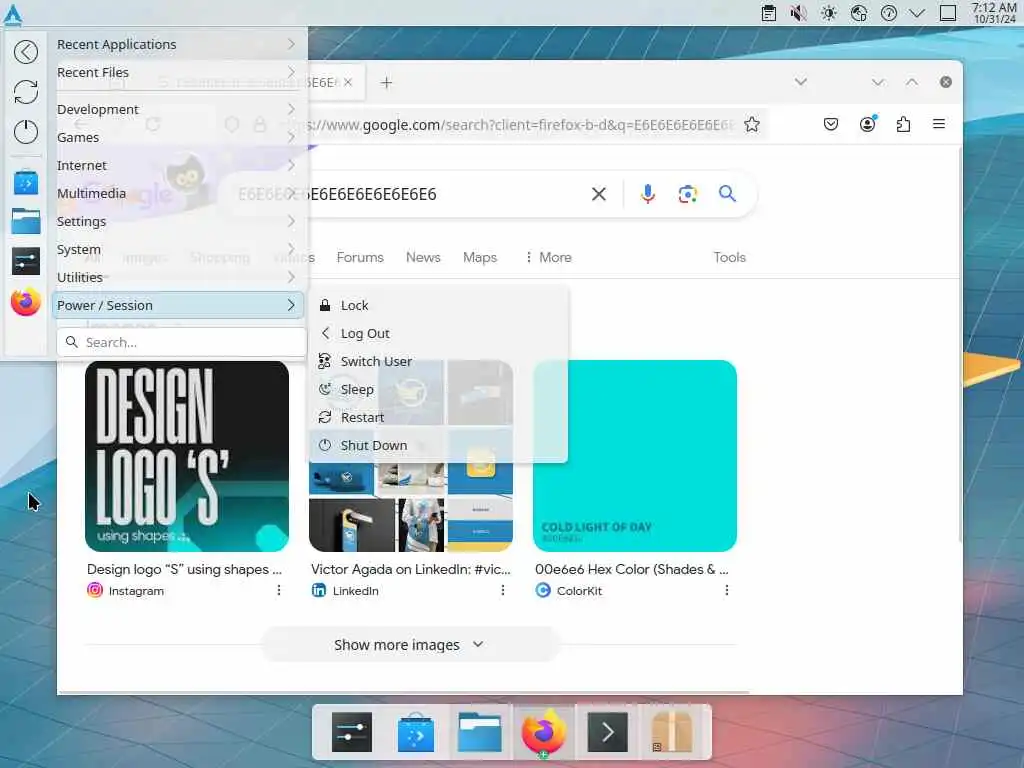Expand Recent Files submenu
The width and height of the screenshot is (1024, 768).
[177, 72]
